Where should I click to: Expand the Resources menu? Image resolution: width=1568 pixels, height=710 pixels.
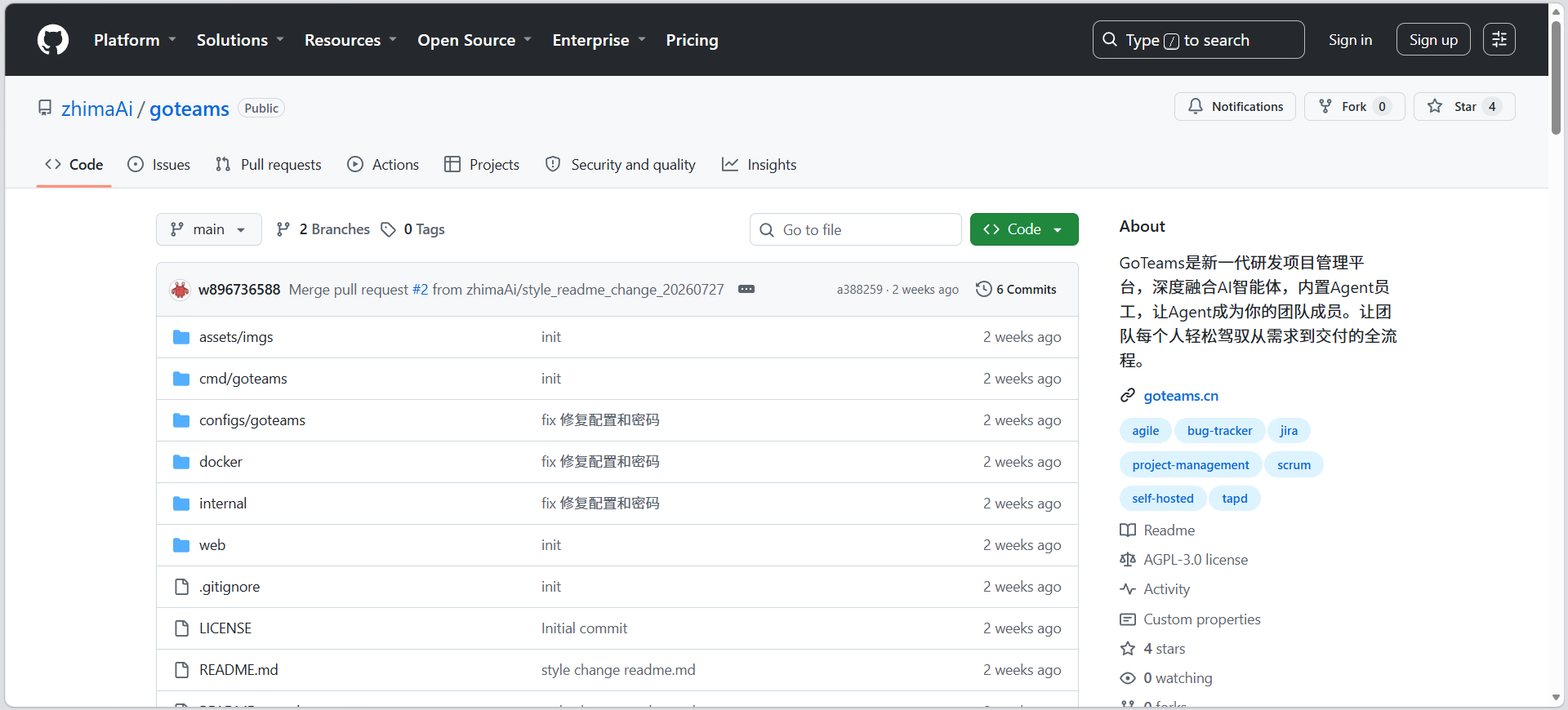click(x=350, y=40)
